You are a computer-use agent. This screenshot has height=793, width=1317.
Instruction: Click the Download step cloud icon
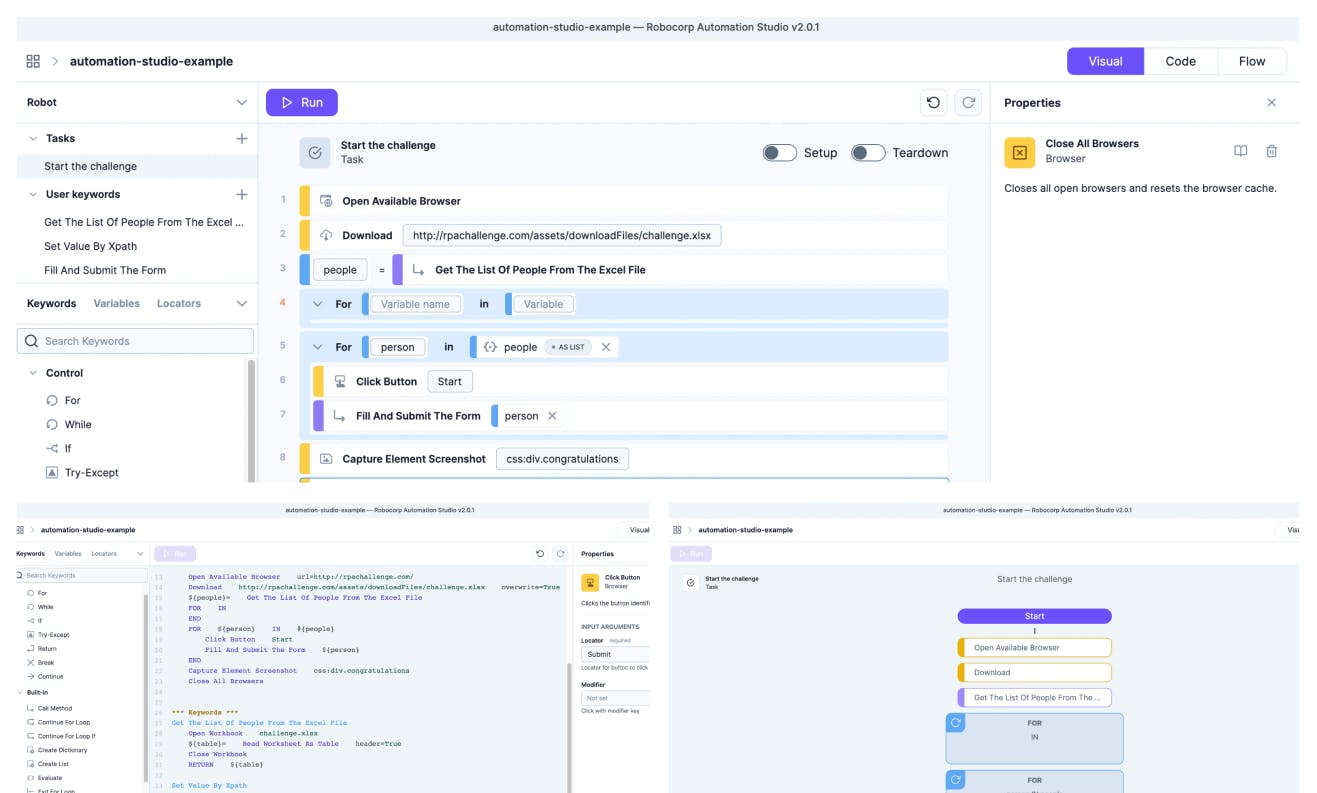click(x=326, y=236)
